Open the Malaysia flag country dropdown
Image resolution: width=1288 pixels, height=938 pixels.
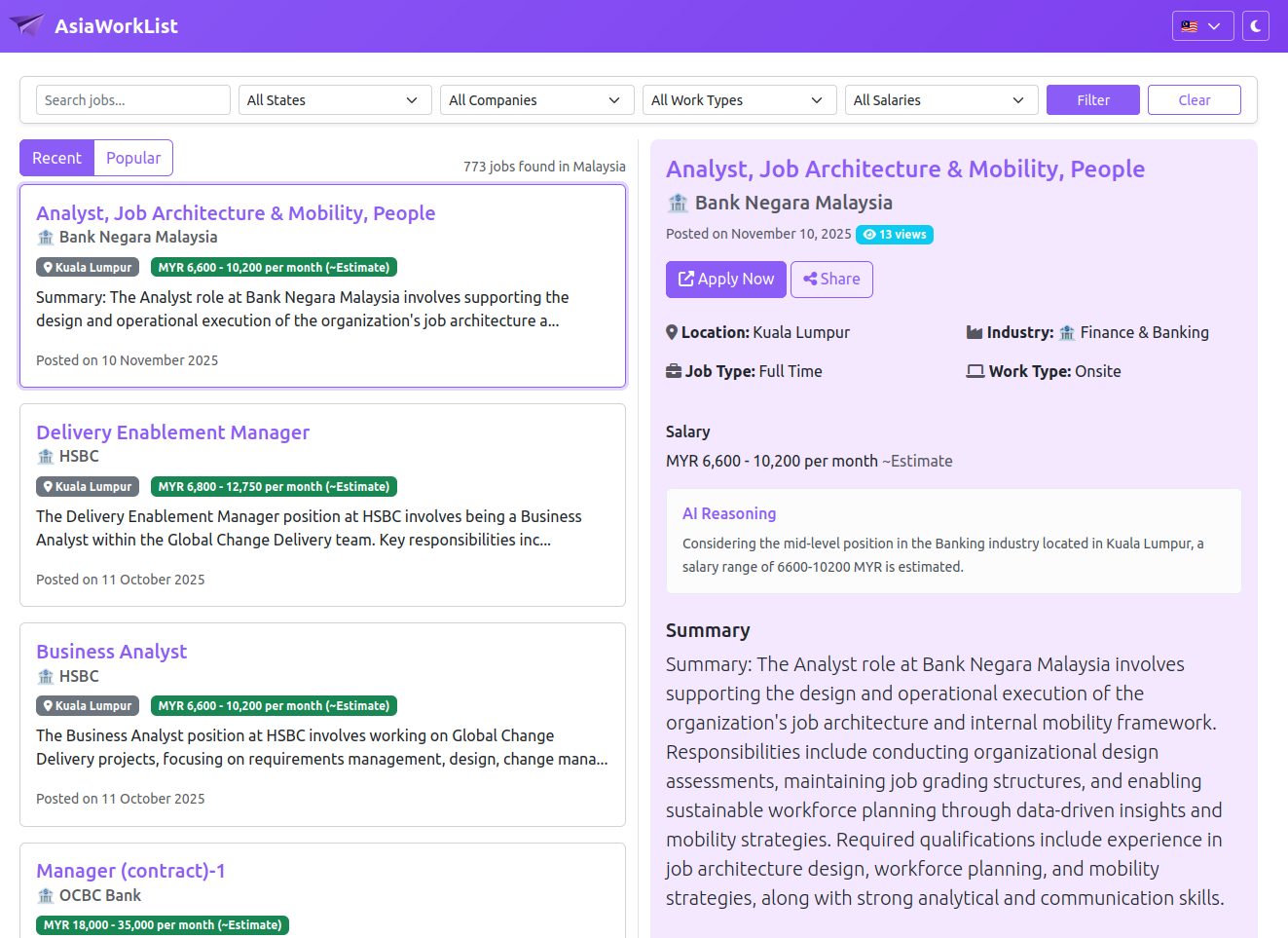pyautogui.click(x=1202, y=26)
